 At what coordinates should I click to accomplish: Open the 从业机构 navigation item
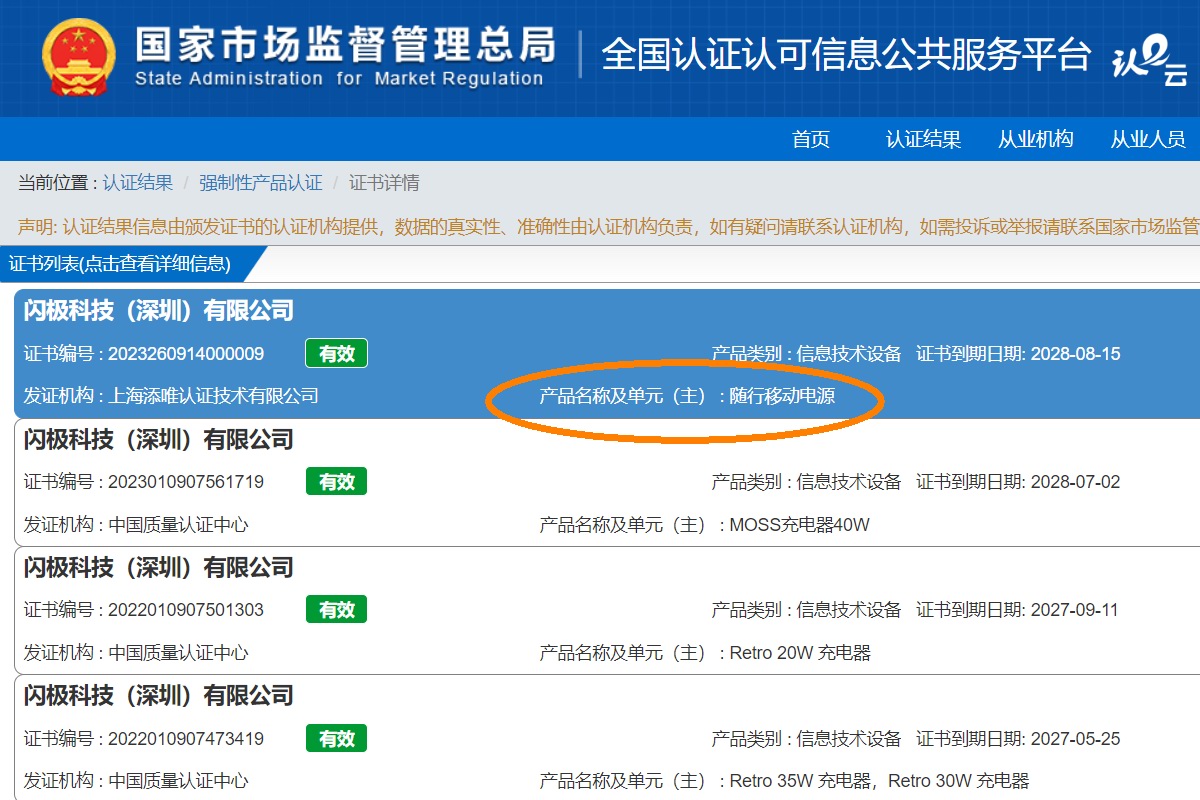click(1035, 139)
